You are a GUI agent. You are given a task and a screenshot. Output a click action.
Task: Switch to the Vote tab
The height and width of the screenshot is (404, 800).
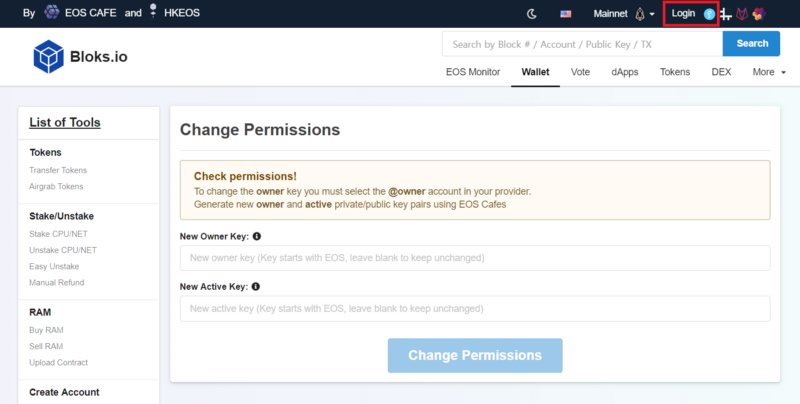(x=580, y=72)
